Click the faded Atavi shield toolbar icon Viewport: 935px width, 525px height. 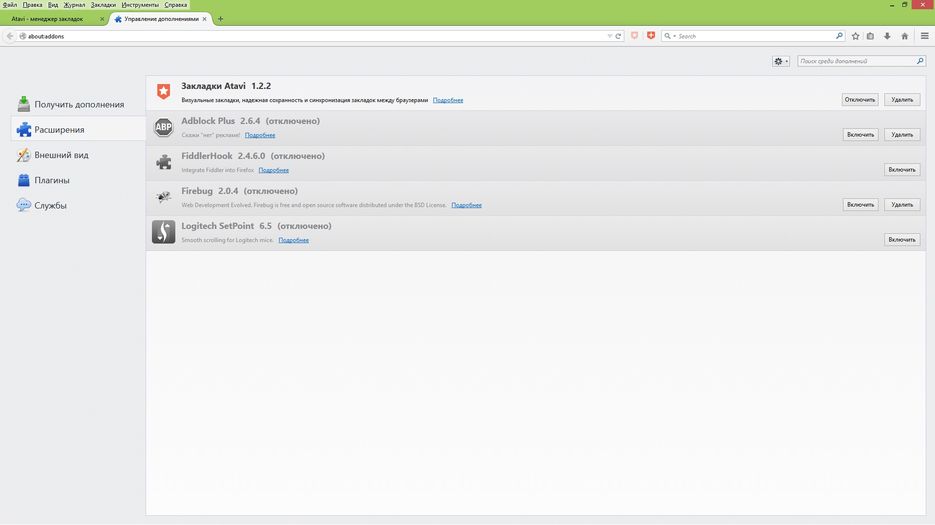coord(634,36)
